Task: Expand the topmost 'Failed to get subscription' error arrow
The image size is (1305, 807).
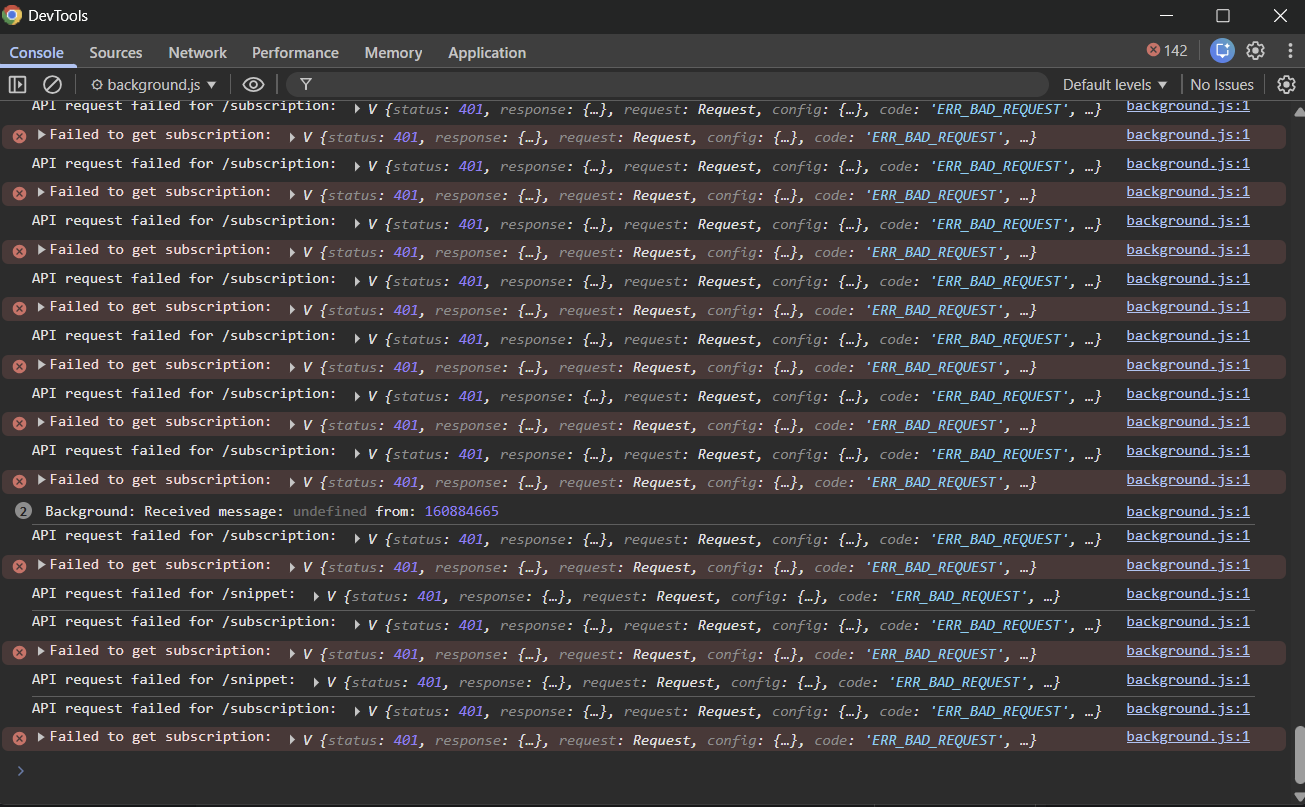Action: [42, 134]
